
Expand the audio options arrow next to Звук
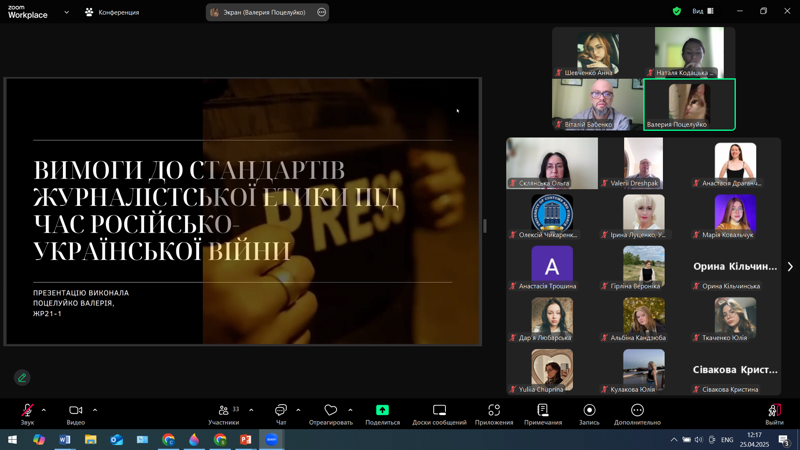[x=44, y=410]
